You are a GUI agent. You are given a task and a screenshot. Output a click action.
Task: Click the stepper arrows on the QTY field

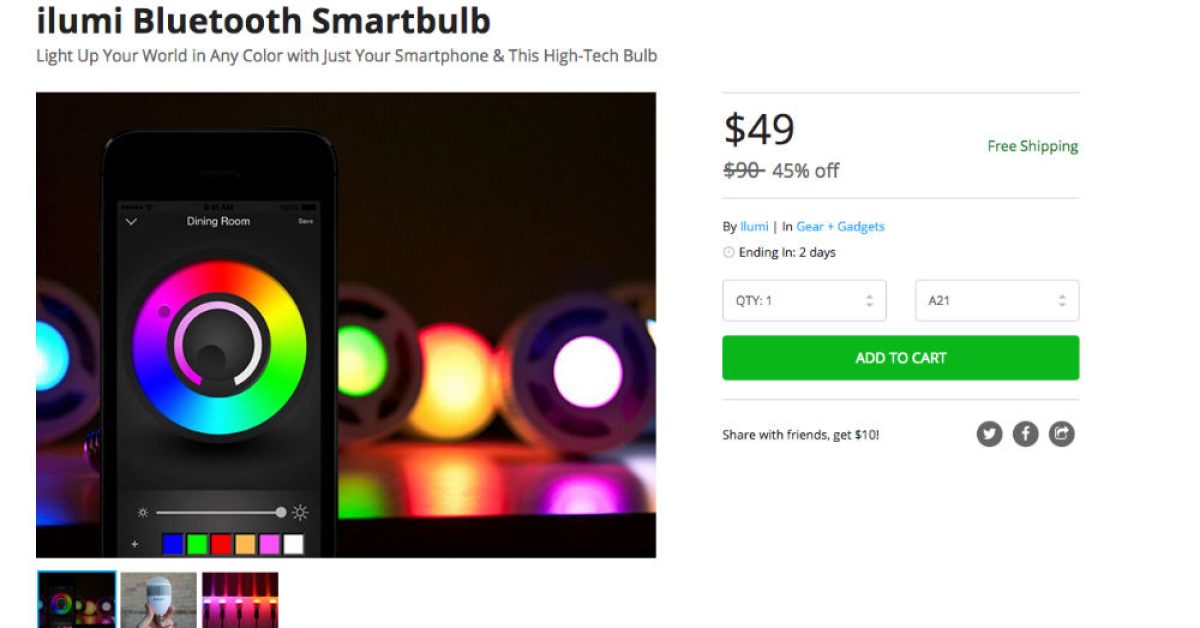pos(869,300)
